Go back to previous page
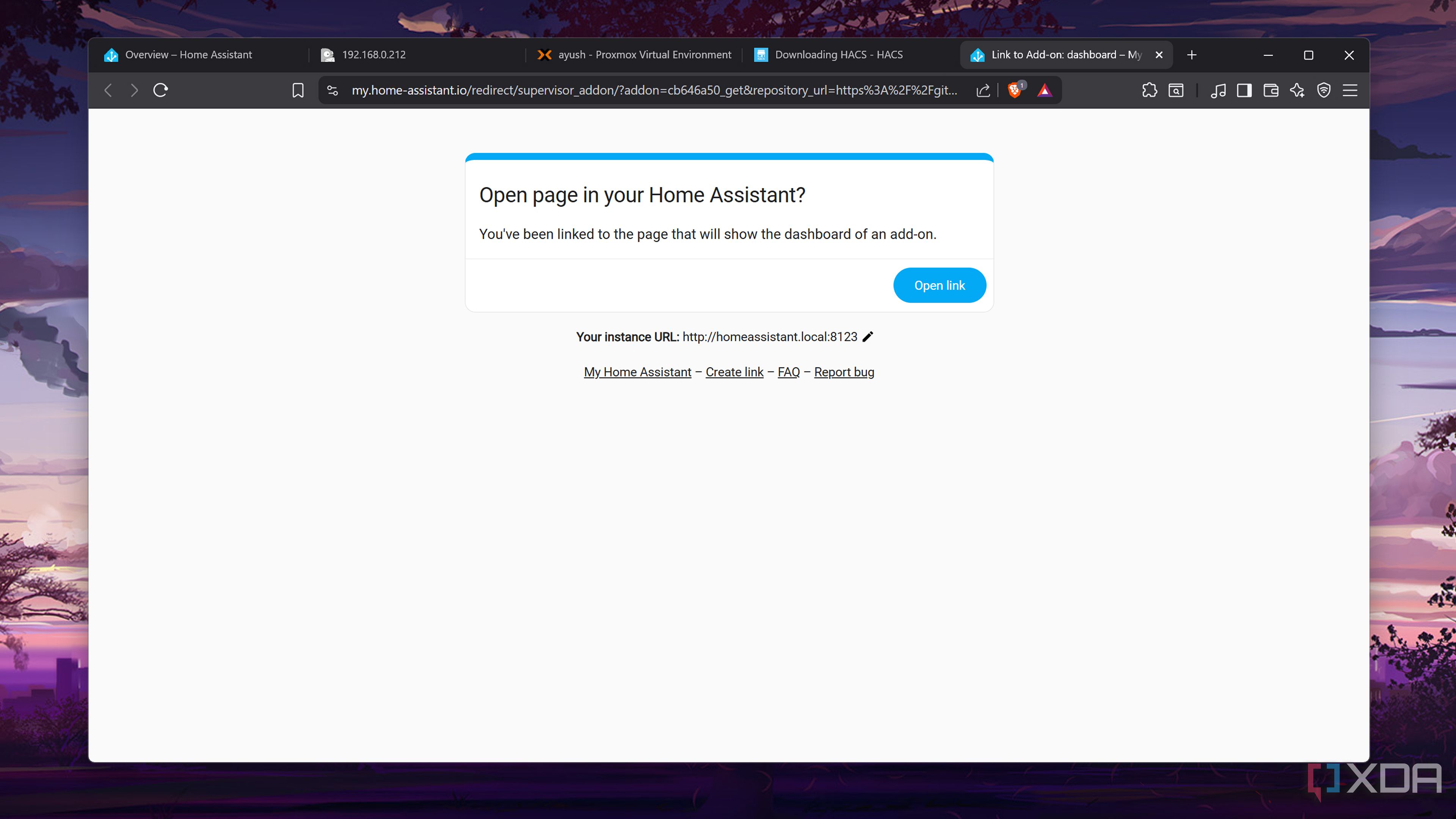This screenshot has width=1456, height=819. pyautogui.click(x=108, y=91)
